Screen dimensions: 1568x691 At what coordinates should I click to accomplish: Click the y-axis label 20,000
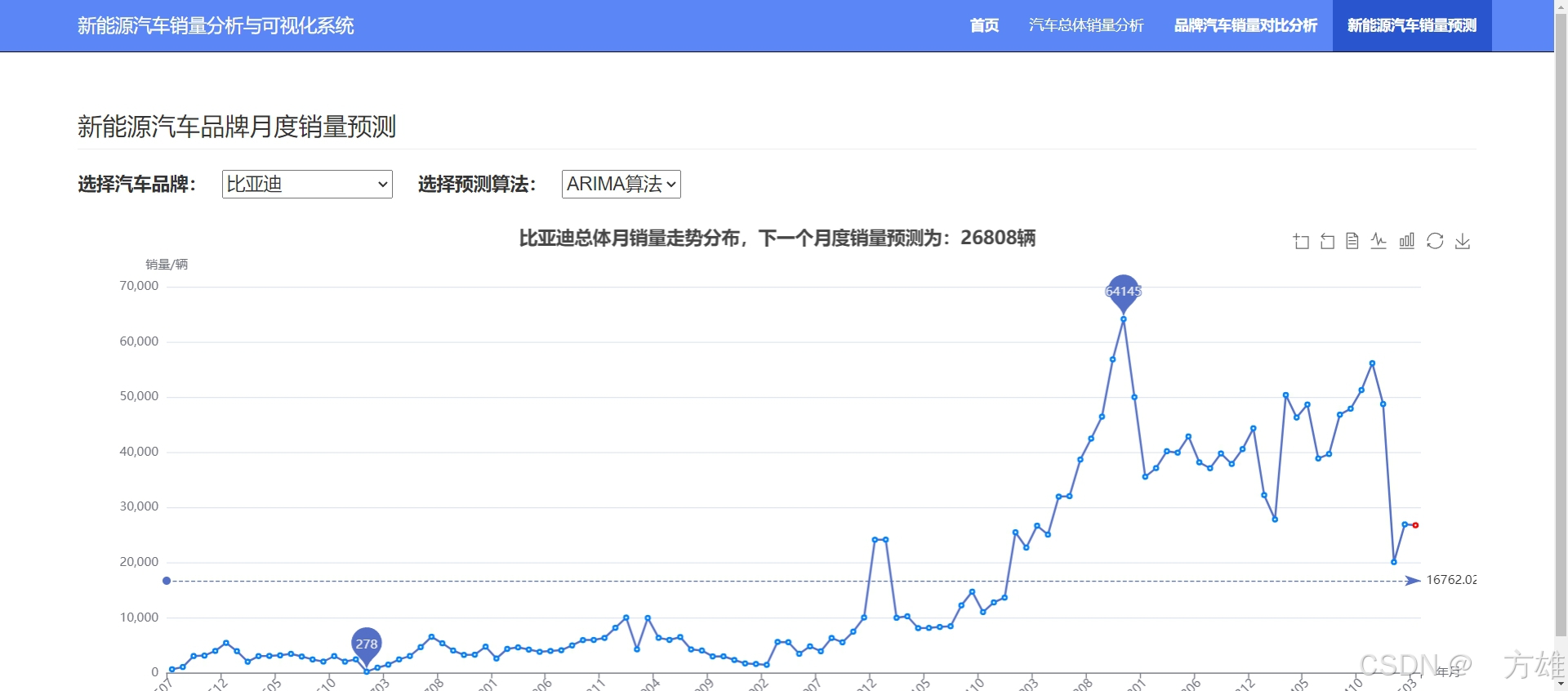[x=139, y=562]
